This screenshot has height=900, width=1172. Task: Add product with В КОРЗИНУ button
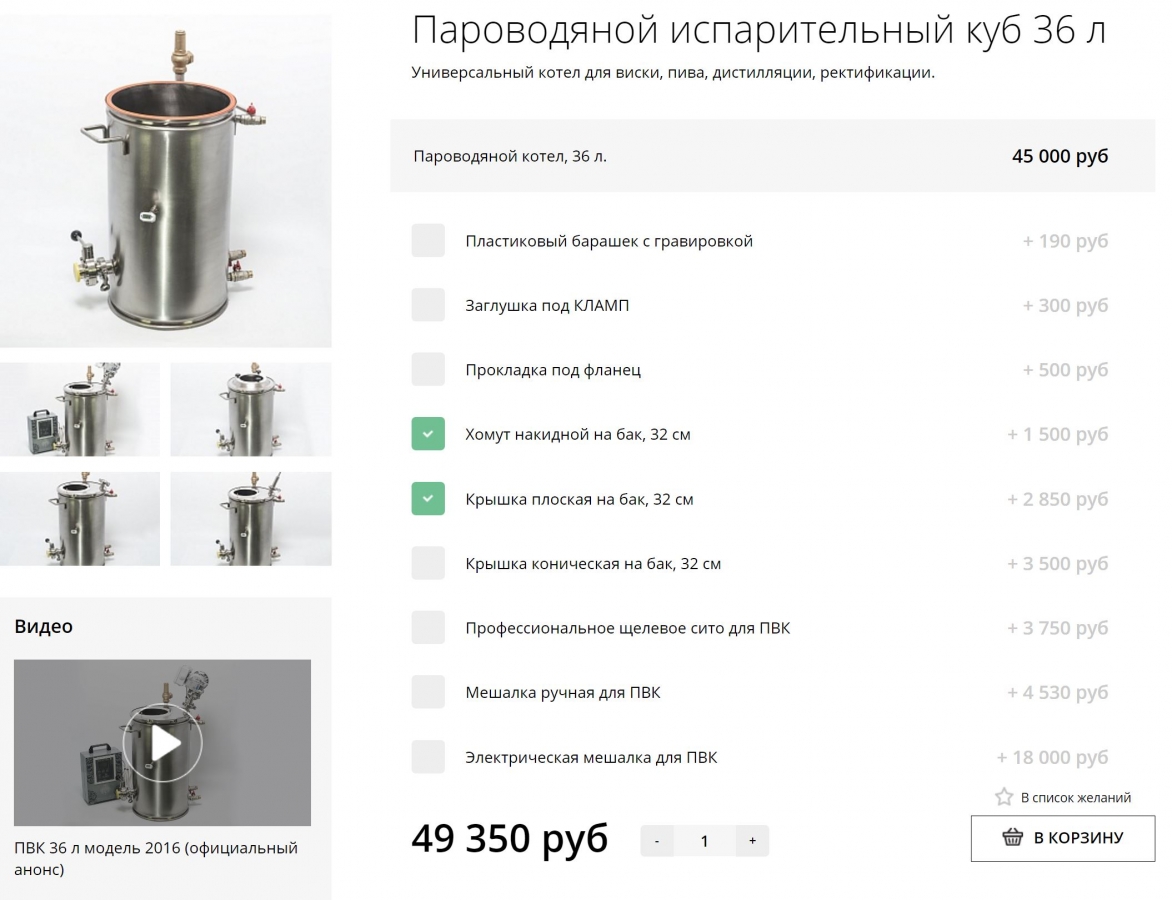pyautogui.click(x=1062, y=838)
